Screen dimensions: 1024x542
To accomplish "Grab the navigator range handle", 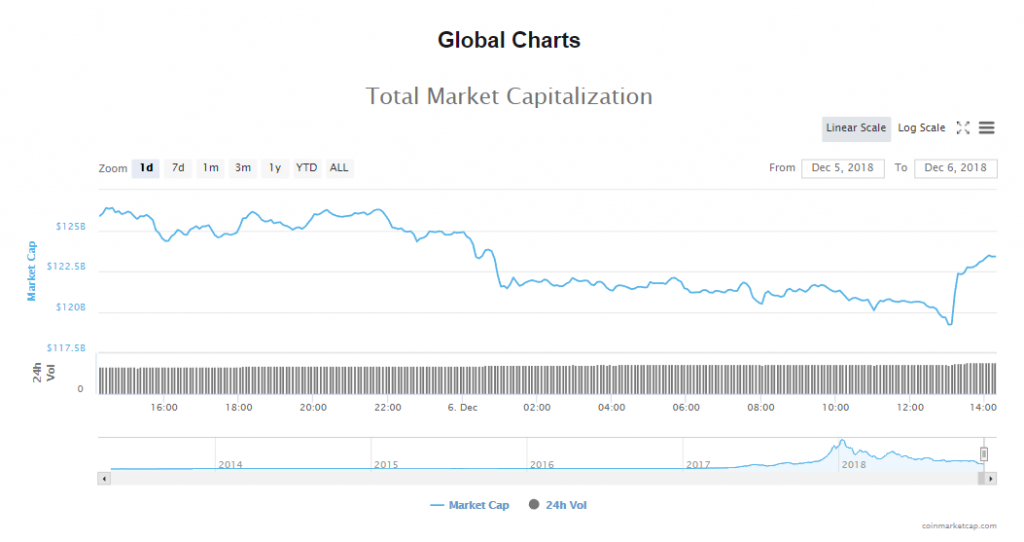I will click(x=983, y=453).
